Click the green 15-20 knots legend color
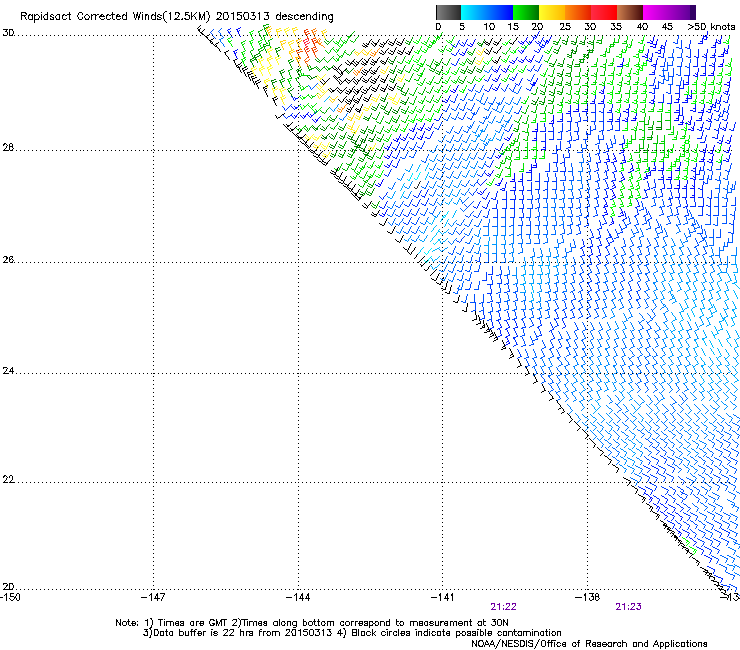The width and height of the screenshot is (740, 650). click(526, 12)
